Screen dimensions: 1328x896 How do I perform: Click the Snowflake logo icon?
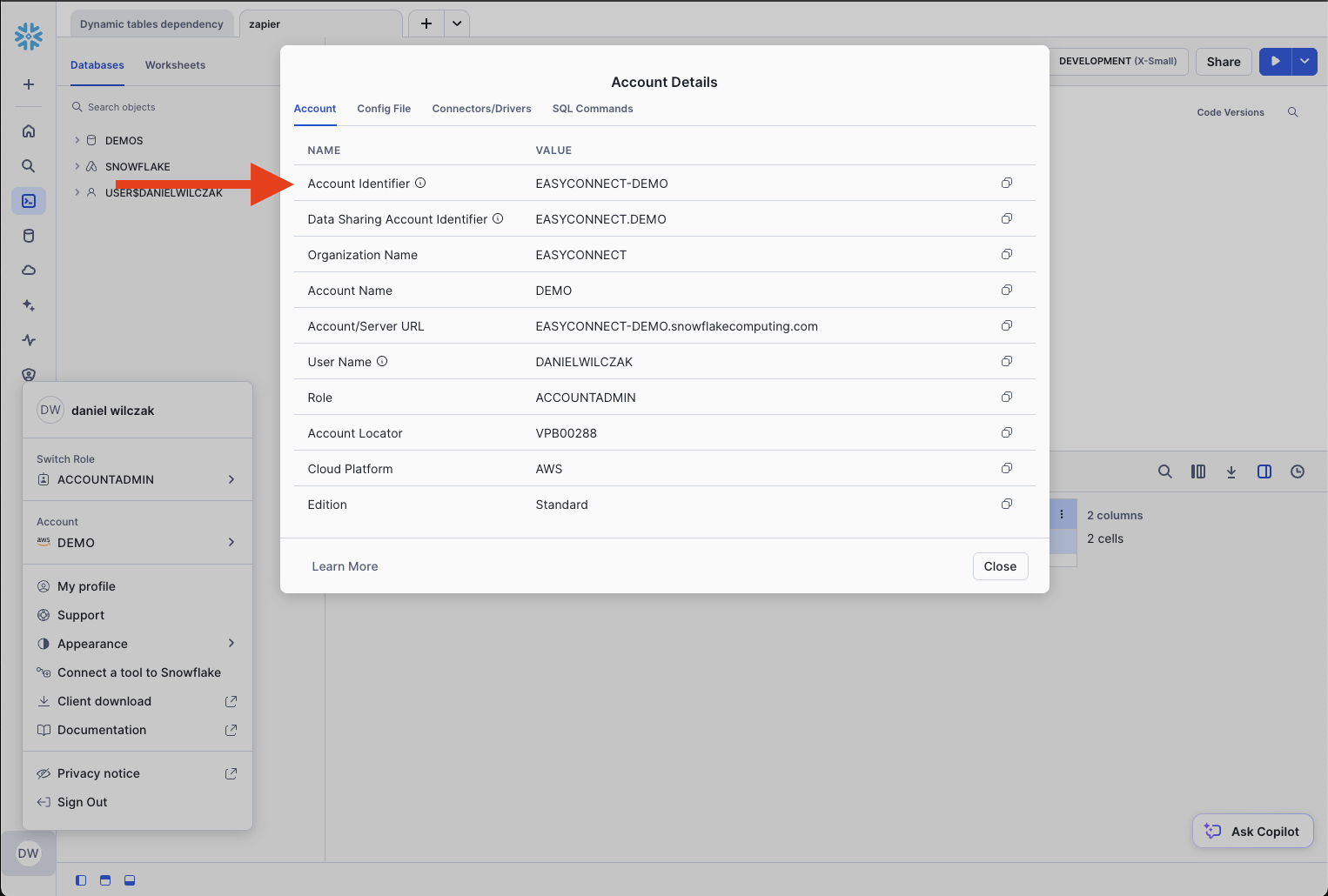29,36
